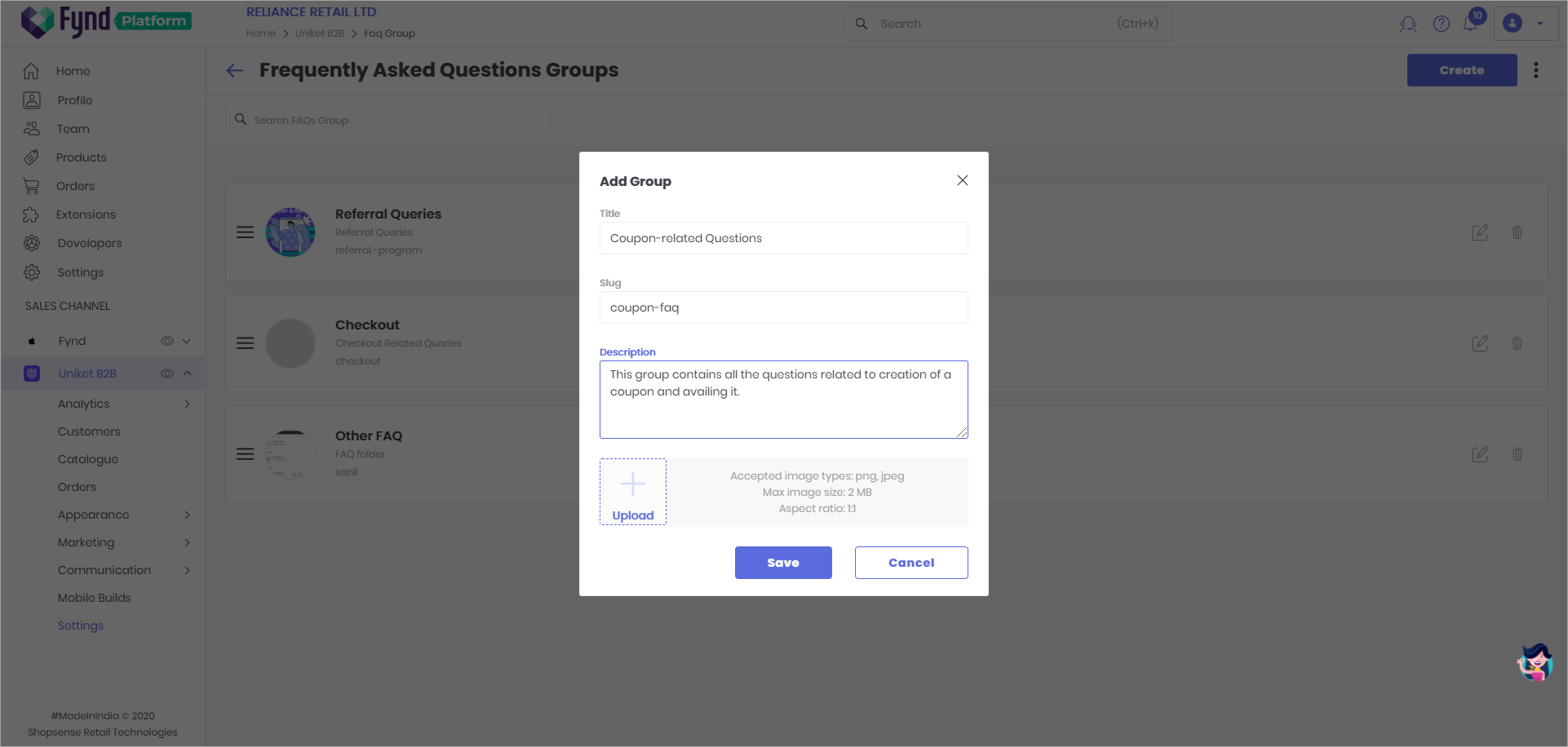Open the help question mark icon
The width and height of the screenshot is (1568, 747).
1442,24
